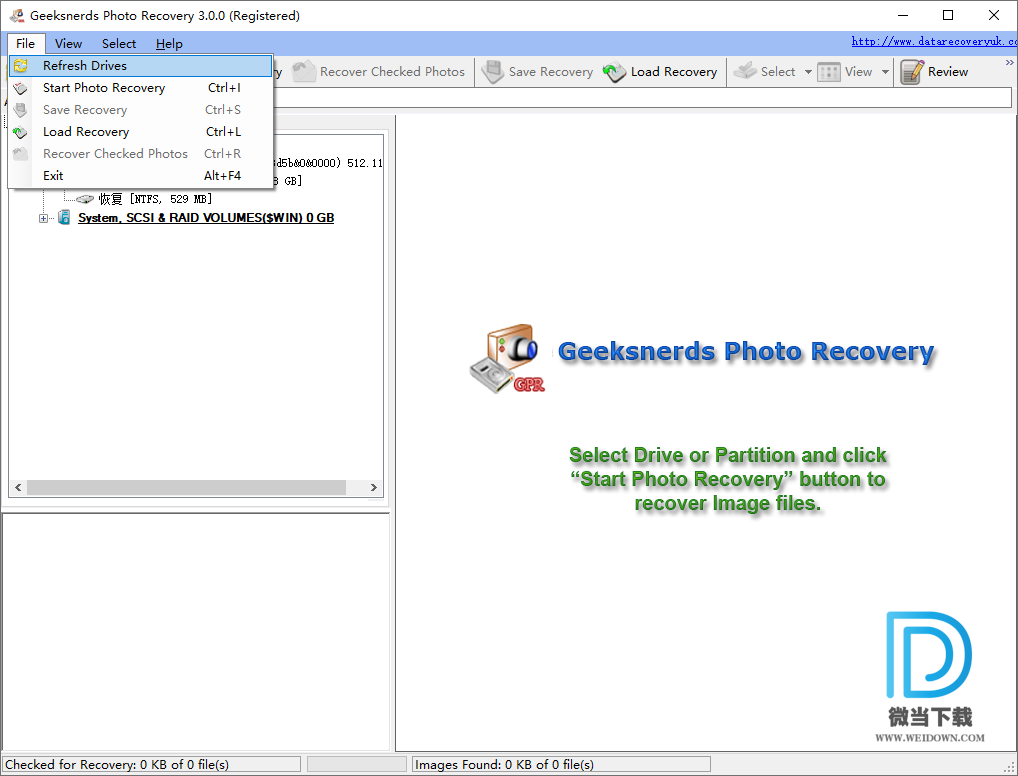Choose Start Photo Recovery menu entry
The height and width of the screenshot is (776, 1018).
[x=140, y=88]
